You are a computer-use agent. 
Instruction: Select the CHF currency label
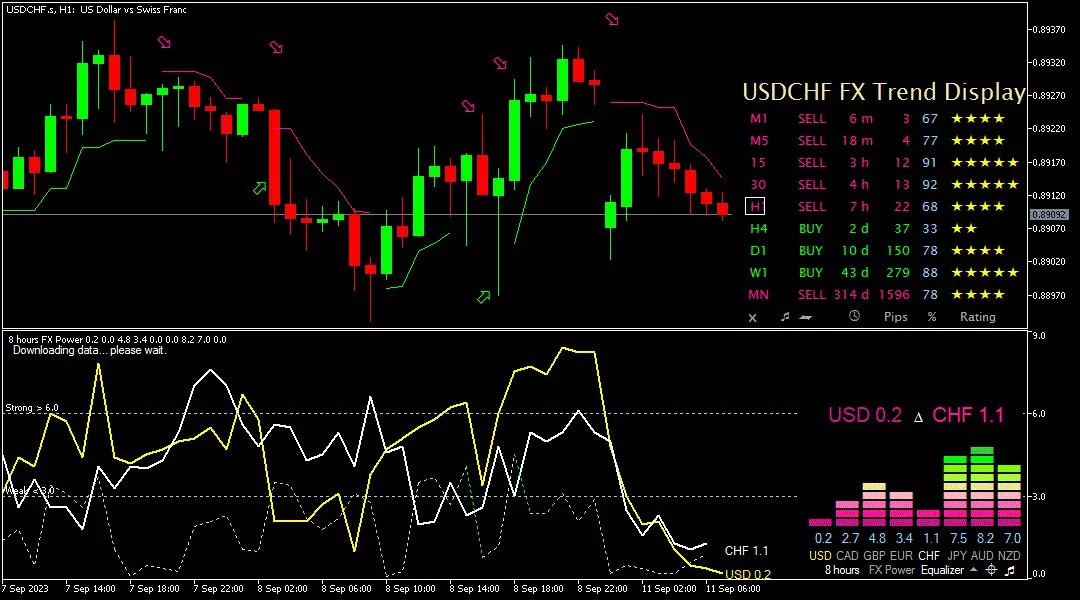click(x=928, y=555)
